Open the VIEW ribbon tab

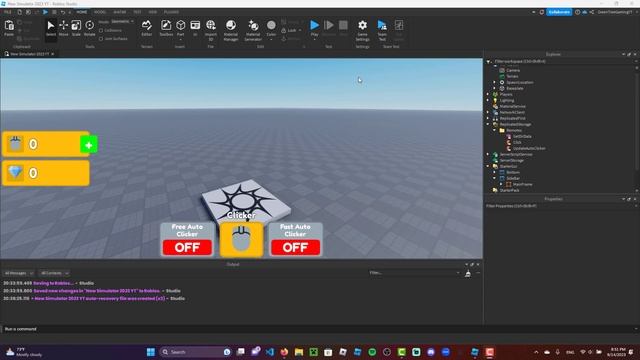click(153, 12)
